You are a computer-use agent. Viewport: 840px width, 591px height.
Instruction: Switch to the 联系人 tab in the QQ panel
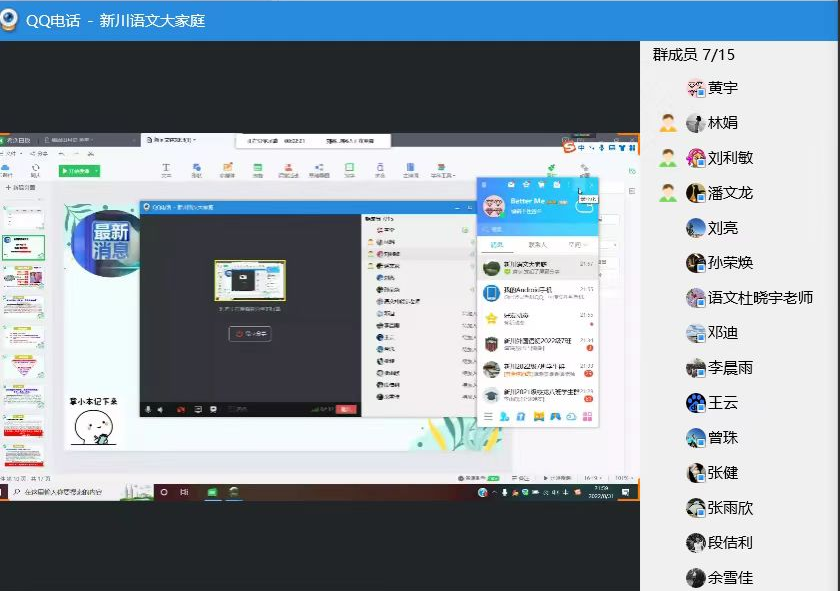coord(537,245)
